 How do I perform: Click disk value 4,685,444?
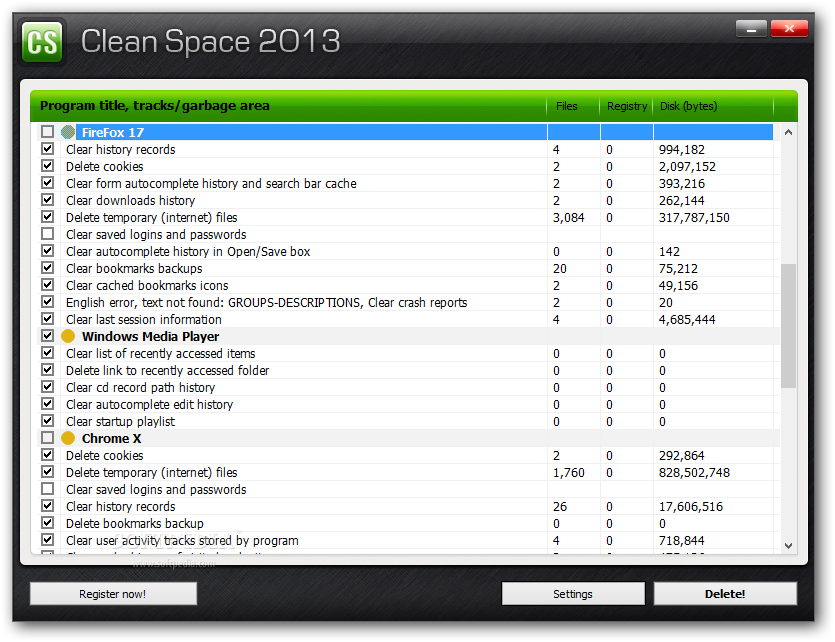pyautogui.click(x=687, y=320)
